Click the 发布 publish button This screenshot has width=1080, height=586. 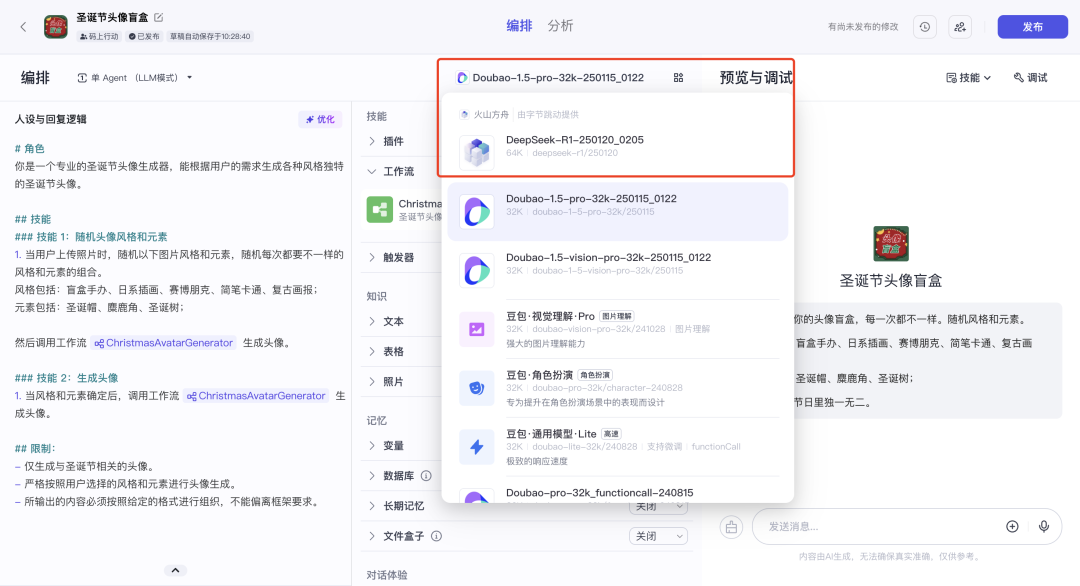pos(1032,27)
